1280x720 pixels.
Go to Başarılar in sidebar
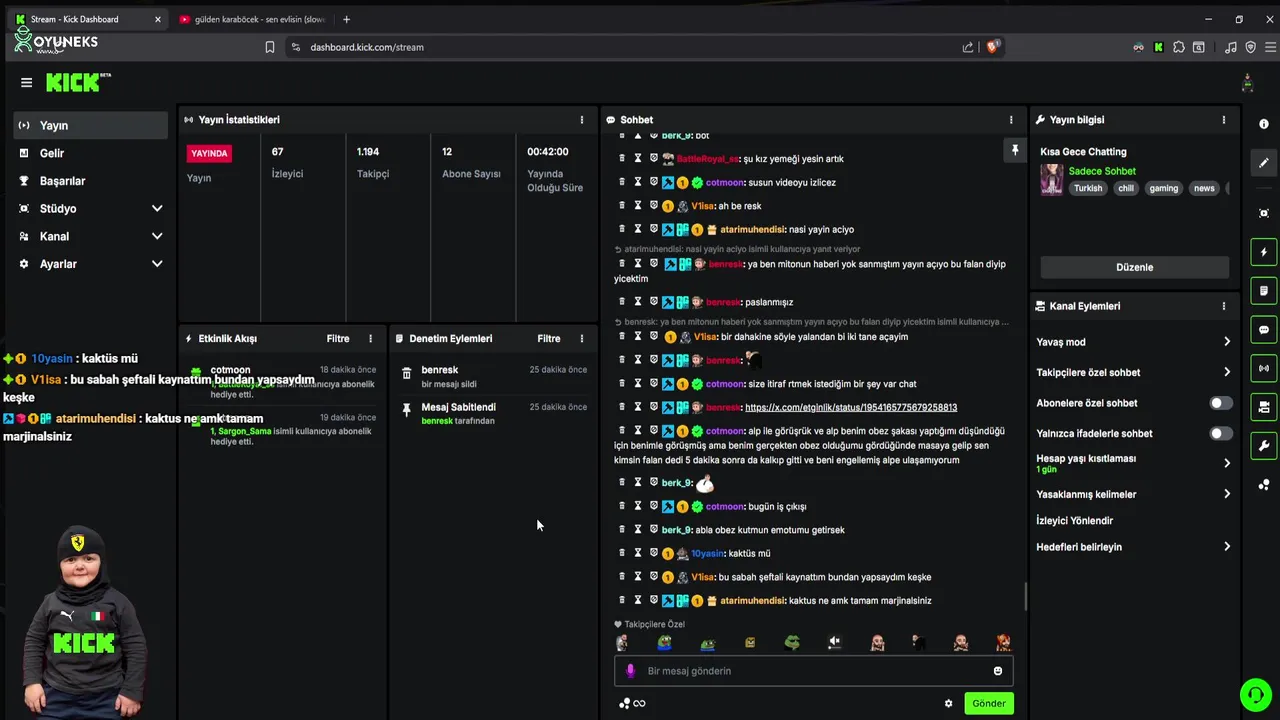[91, 181]
